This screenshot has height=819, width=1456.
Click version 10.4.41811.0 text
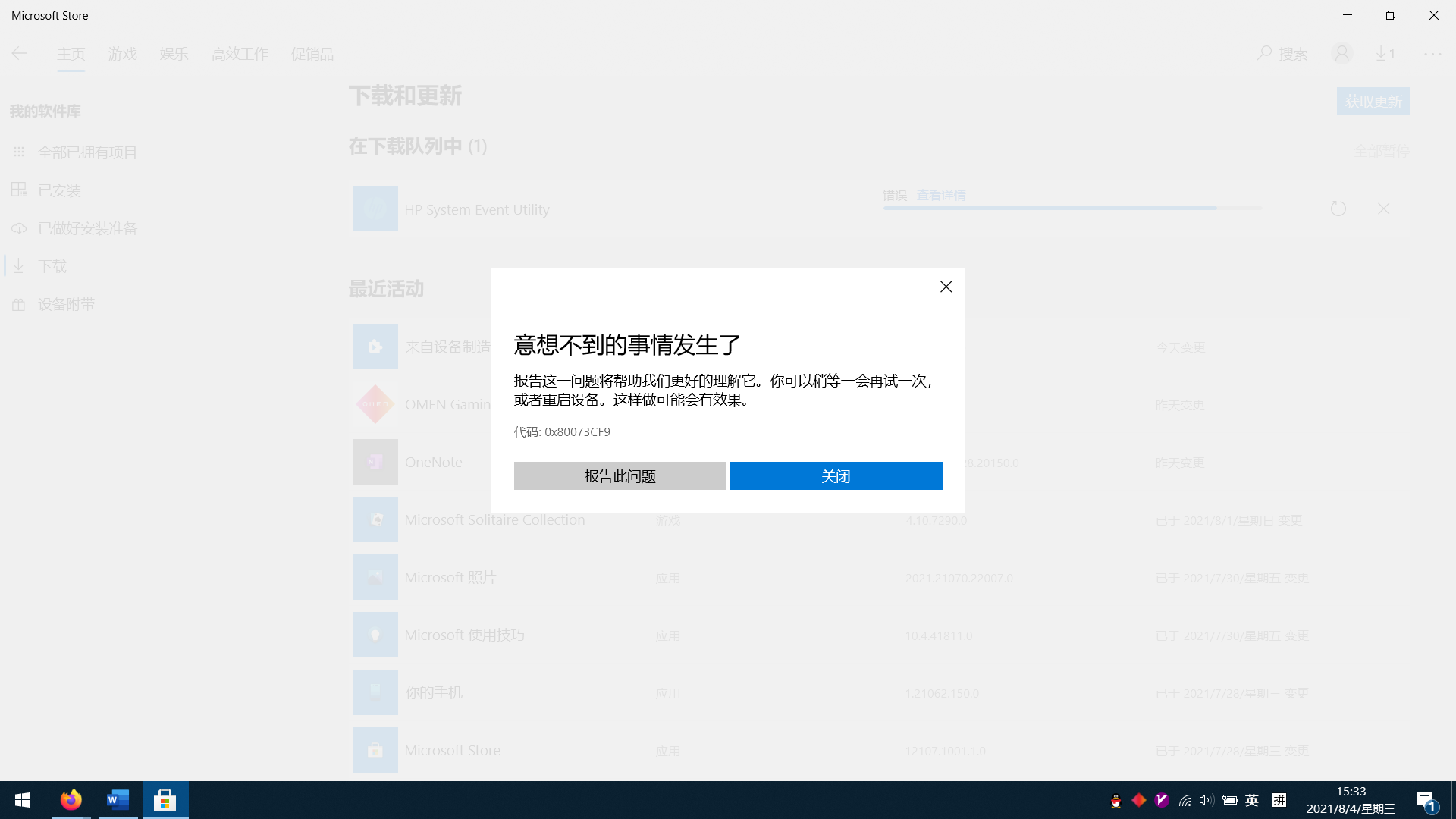click(938, 636)
